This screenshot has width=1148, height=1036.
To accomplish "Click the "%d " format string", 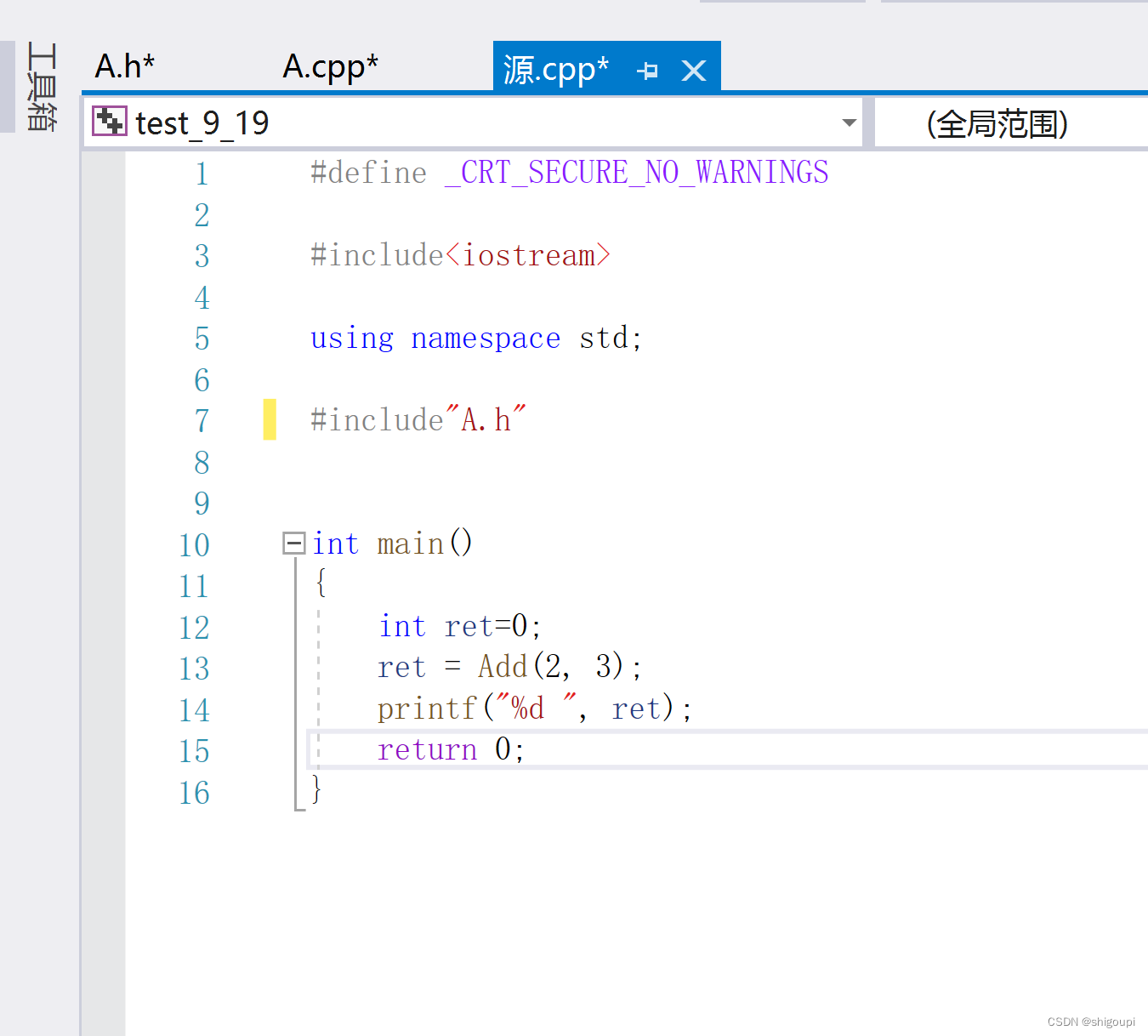I will tap(536, 708).
